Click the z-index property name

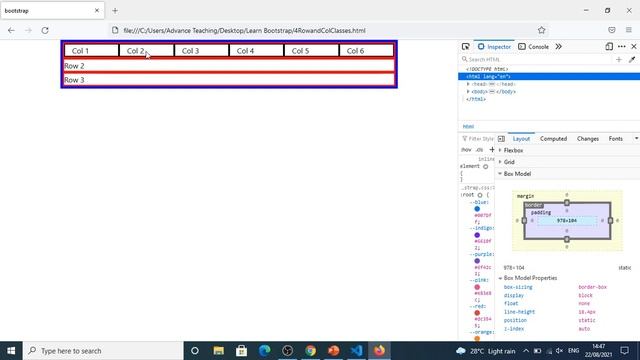coord(514,329)
